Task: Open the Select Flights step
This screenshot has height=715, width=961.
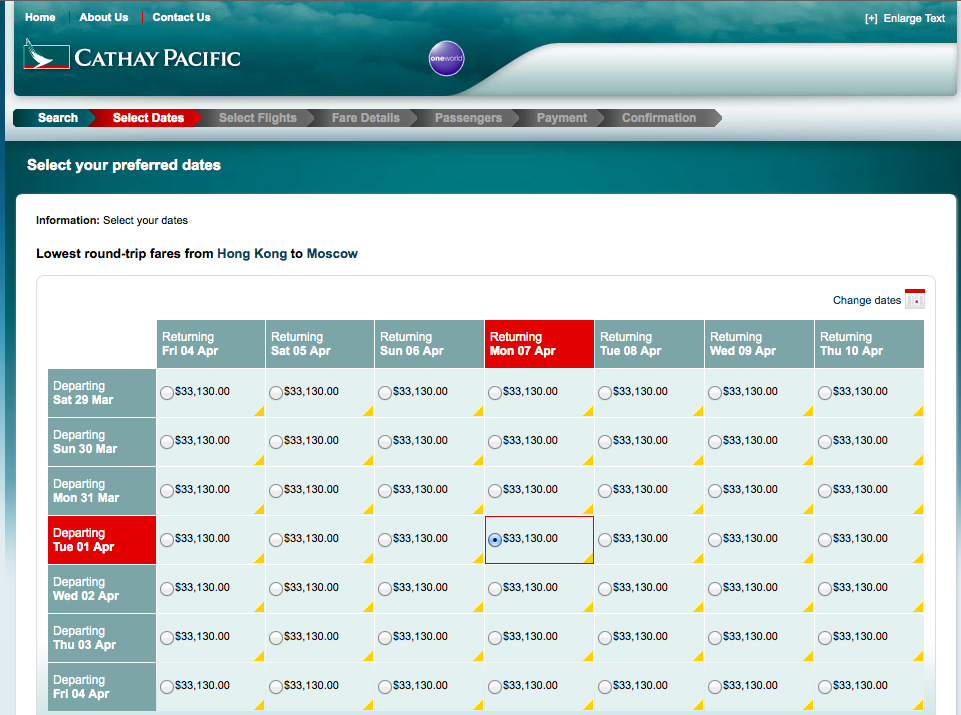Action: coord(257,118)
